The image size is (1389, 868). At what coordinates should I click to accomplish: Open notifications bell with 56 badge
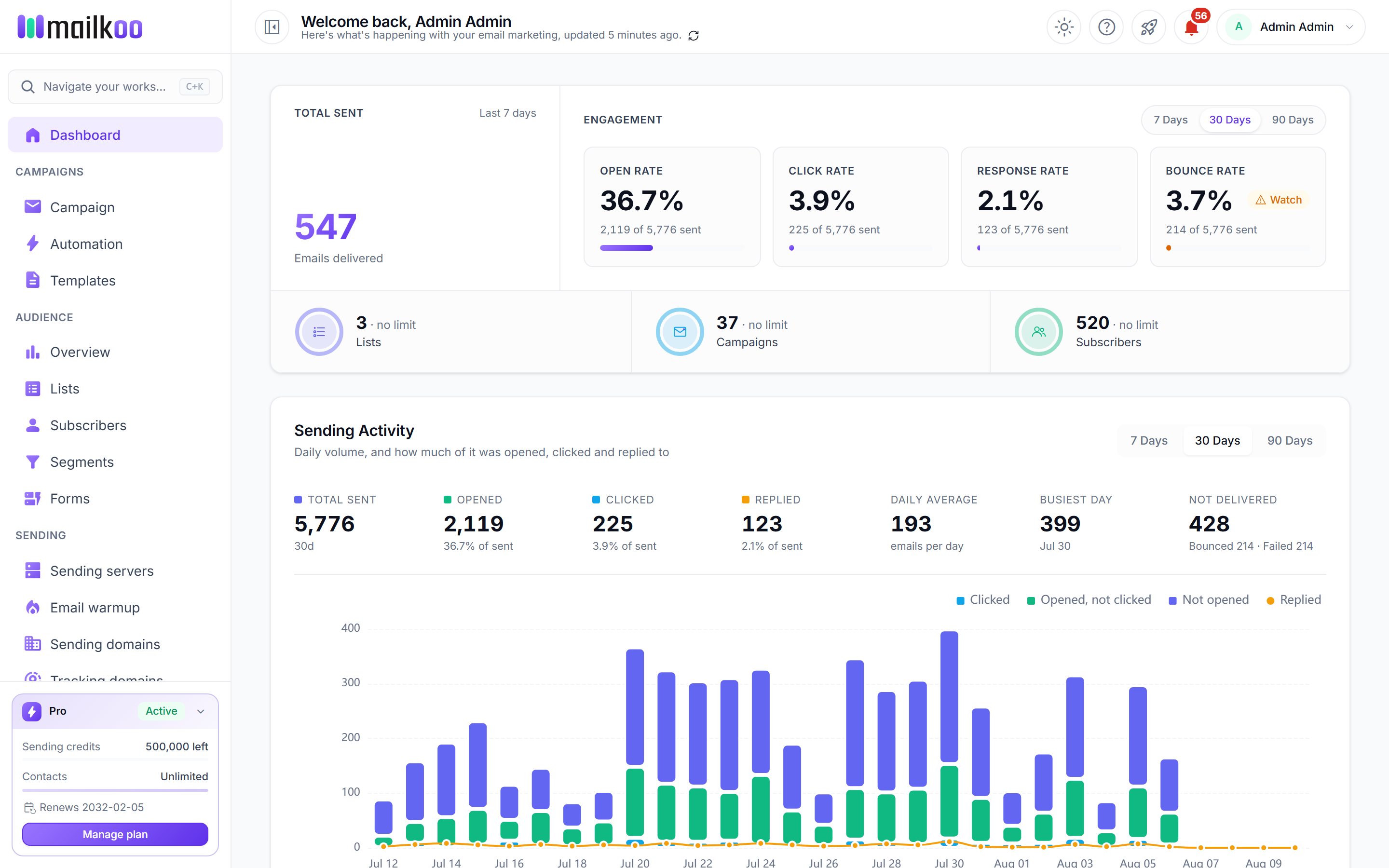point(1191,27)
